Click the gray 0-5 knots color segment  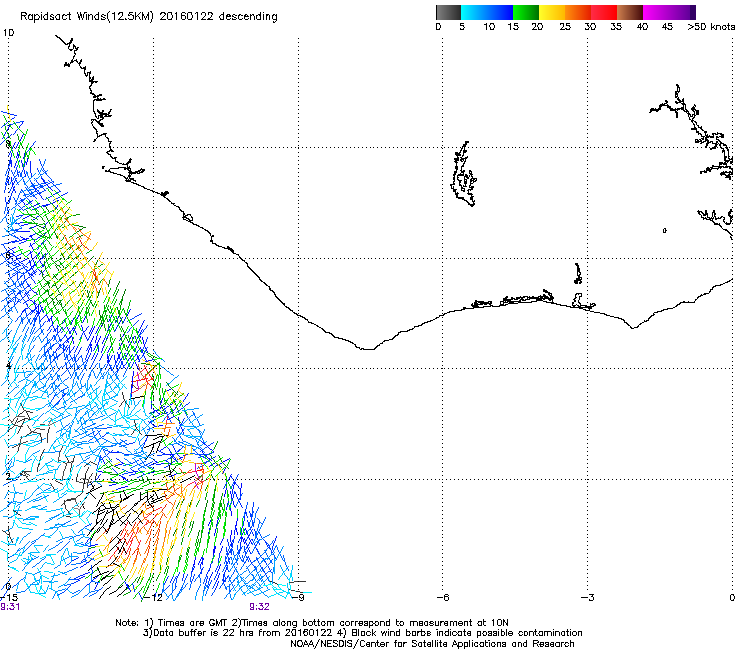click(448, 12)
